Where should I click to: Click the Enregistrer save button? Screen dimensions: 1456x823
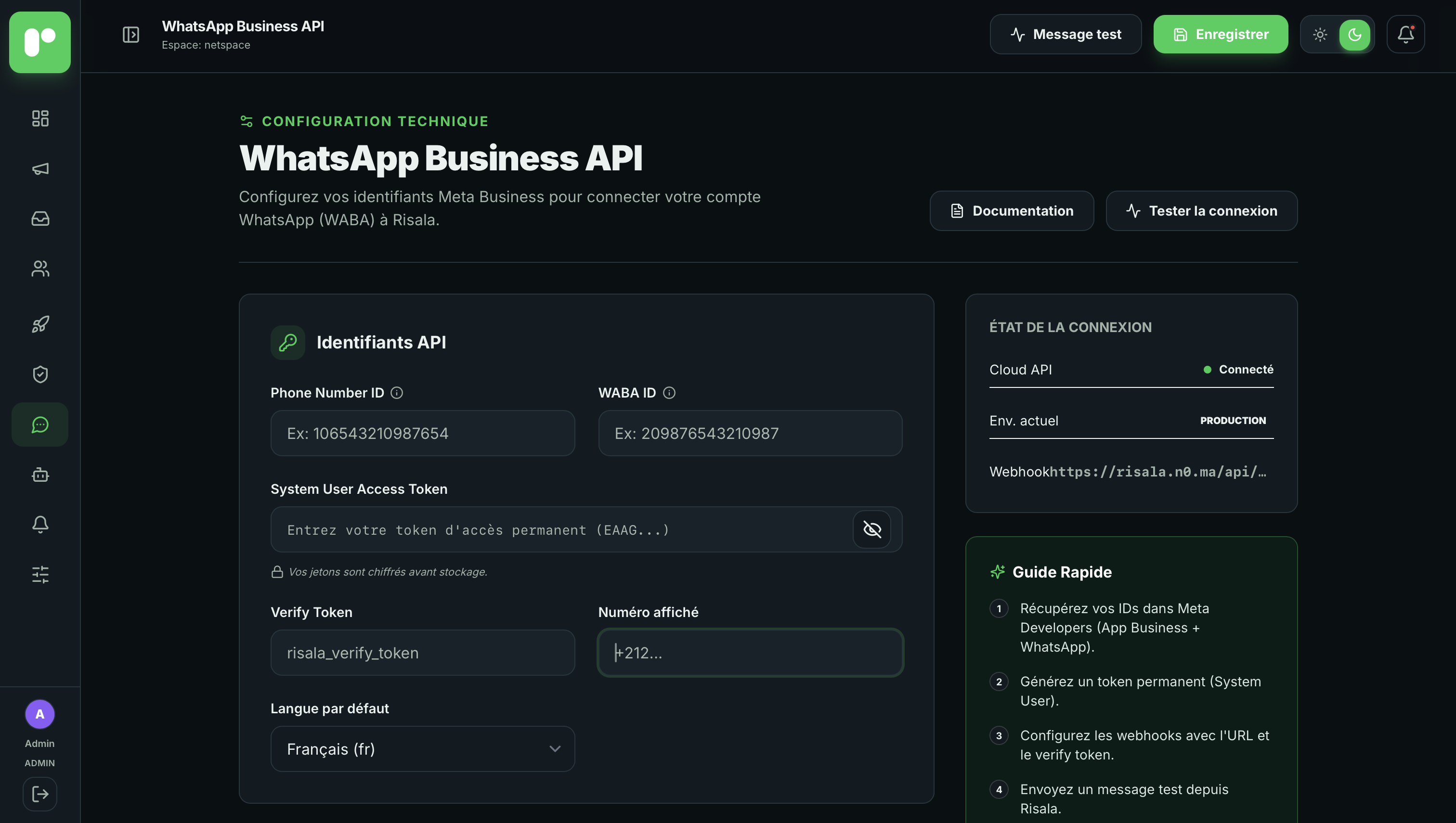click(x=1221, y=35)
